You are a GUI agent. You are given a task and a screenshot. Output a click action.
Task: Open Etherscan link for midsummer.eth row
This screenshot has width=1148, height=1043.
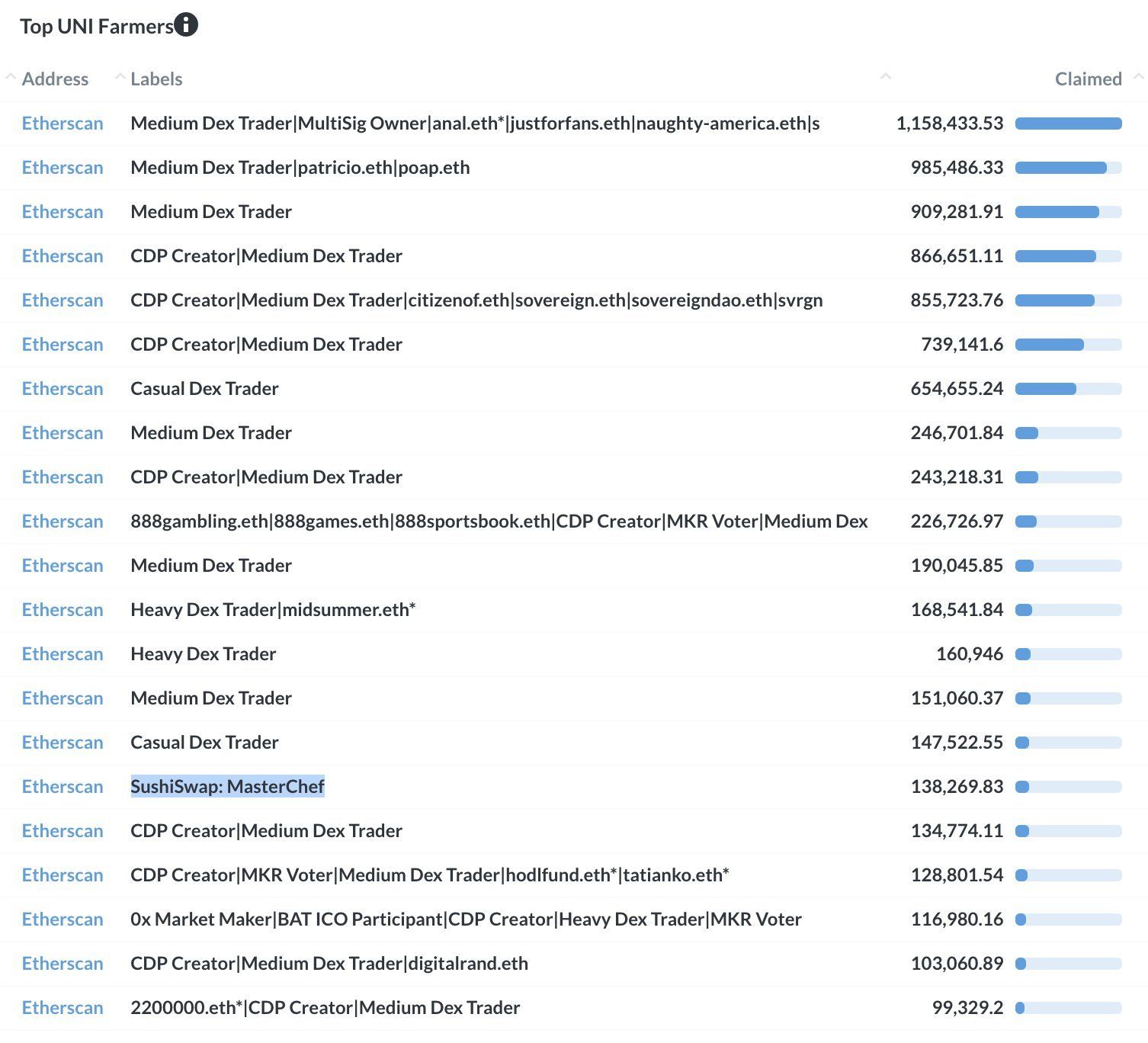point(63,610)
